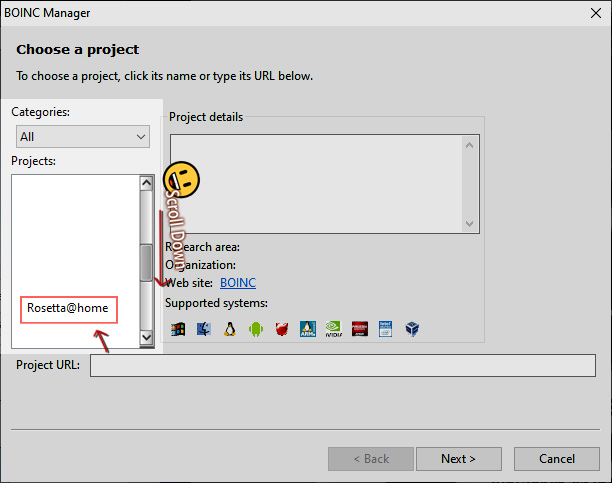
Task: Click the green Android robot icon
Action: (x=256, y=329)
